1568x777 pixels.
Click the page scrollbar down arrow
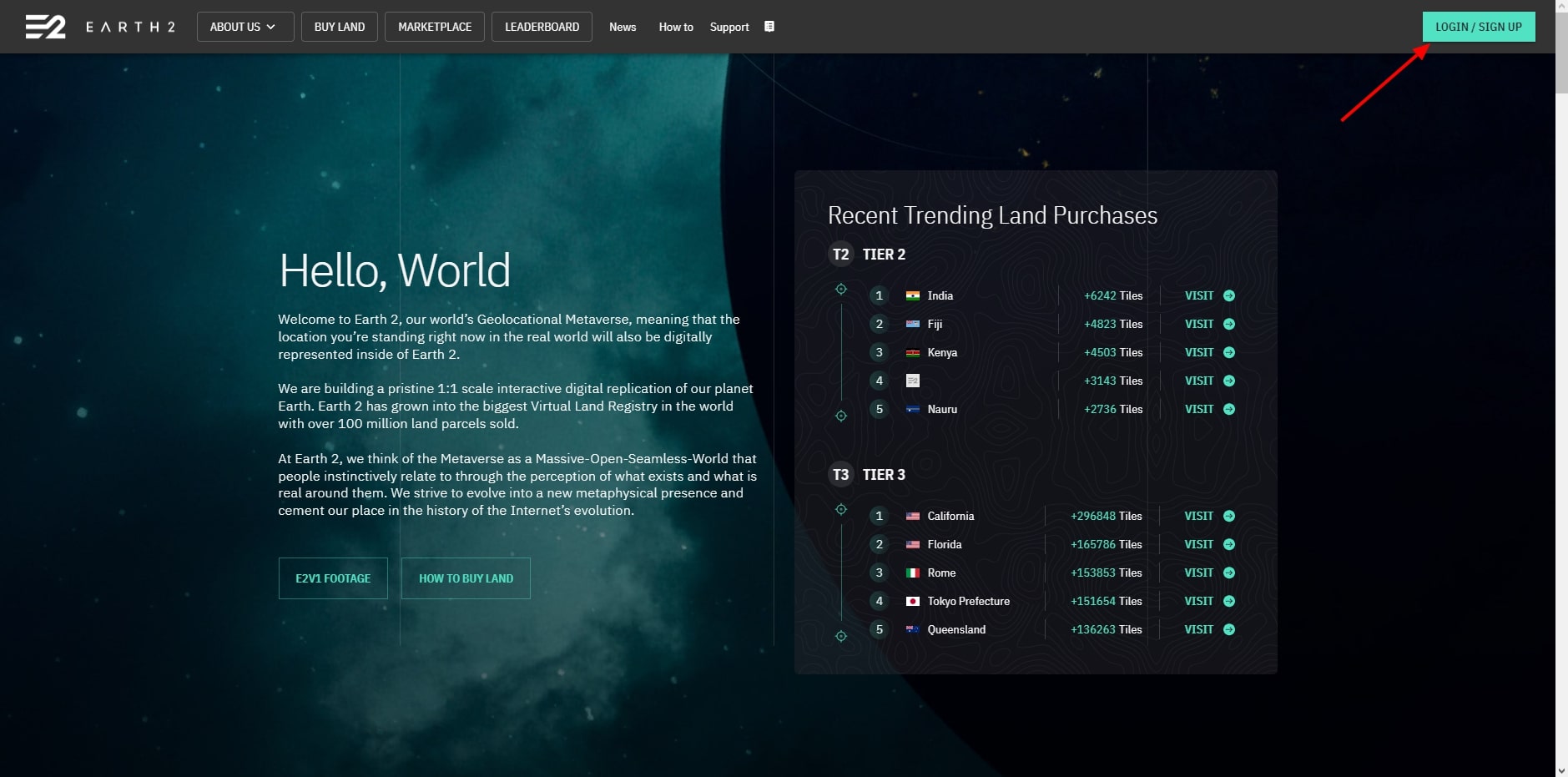pyautogui.click(x=1560, y=769)
